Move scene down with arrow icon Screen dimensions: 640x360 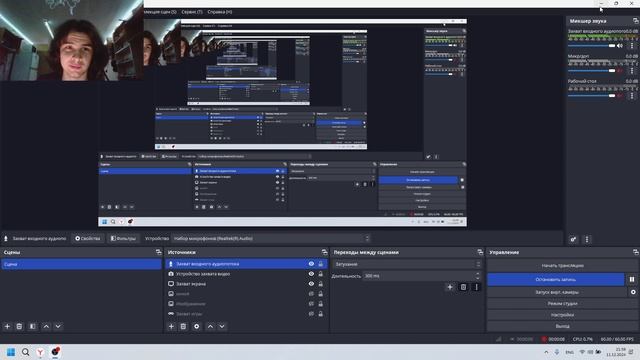pyautogui.click(x=58, y=326)
